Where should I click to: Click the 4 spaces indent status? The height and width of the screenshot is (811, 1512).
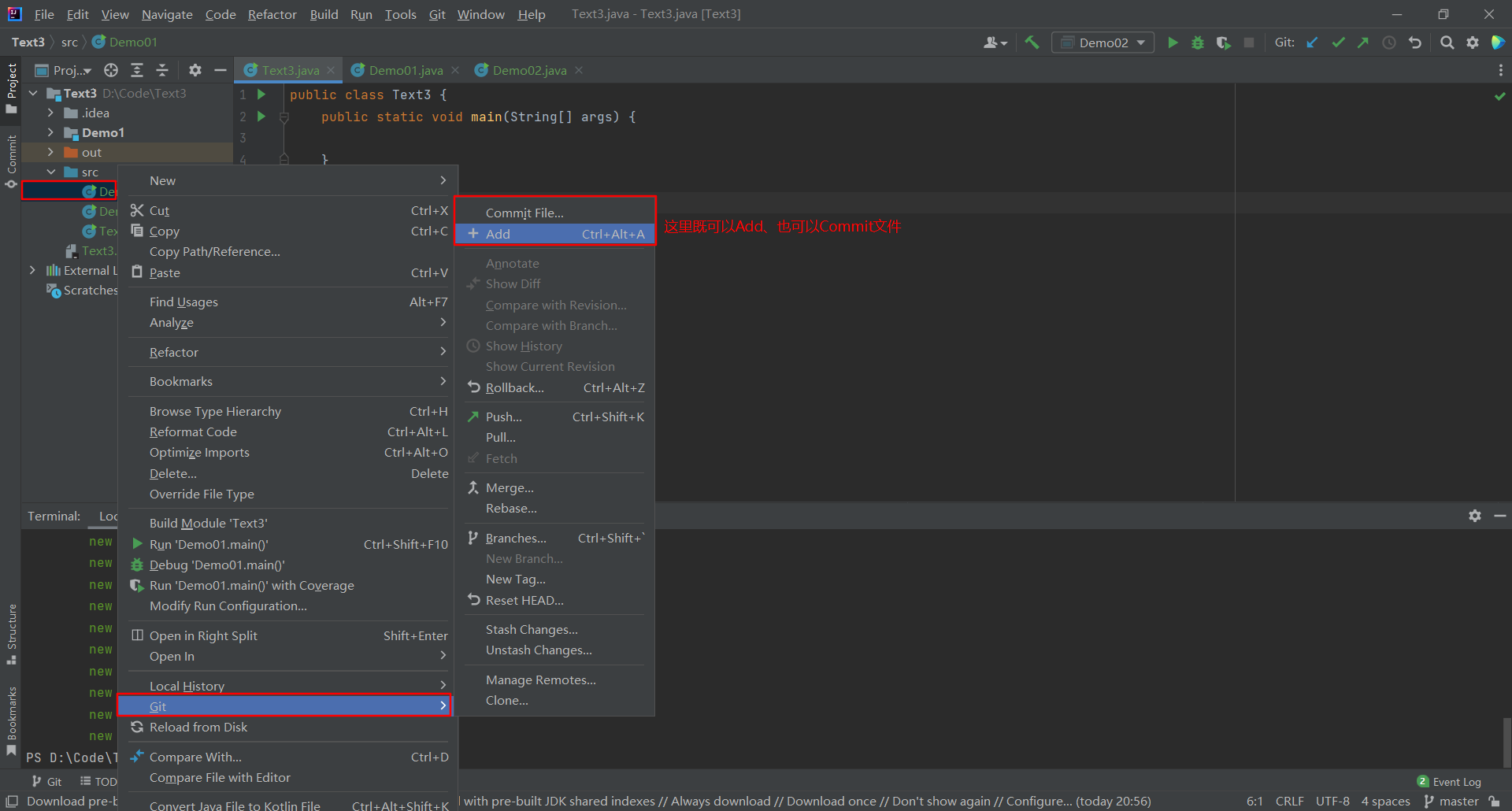tap(1385, 801)
